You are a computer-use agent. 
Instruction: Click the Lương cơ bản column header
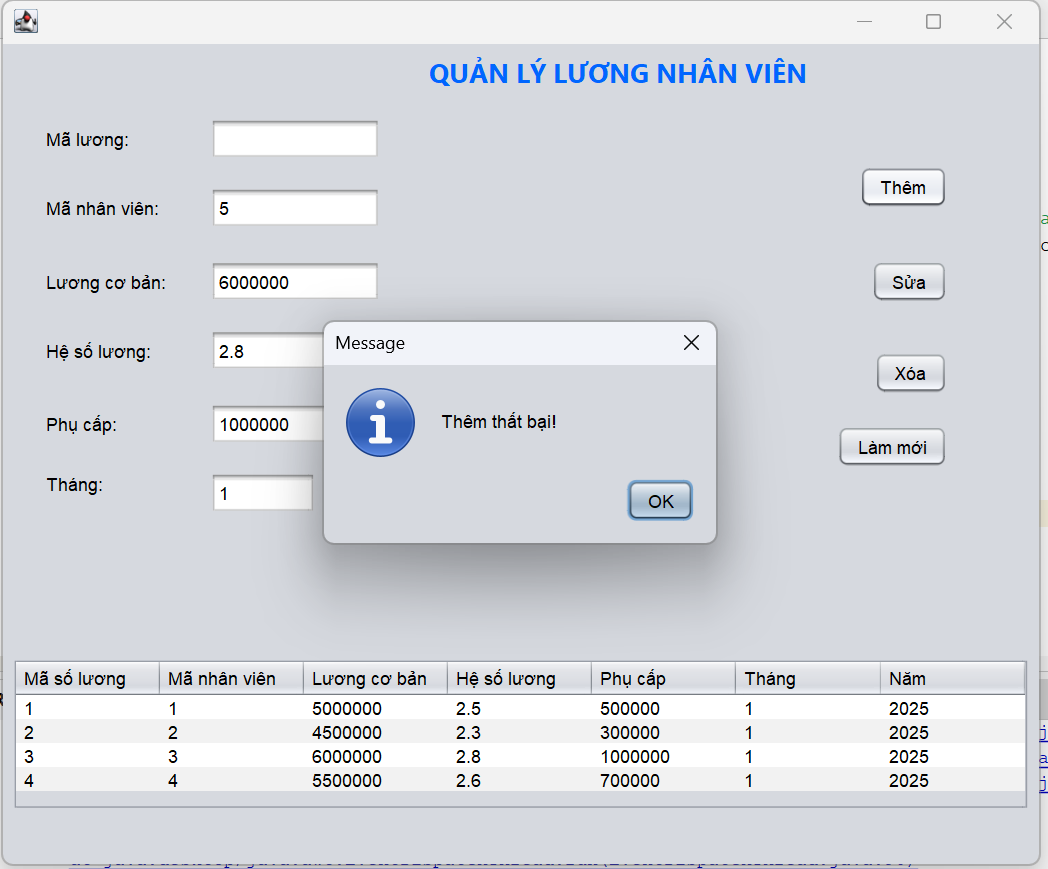tap(375, 678)
